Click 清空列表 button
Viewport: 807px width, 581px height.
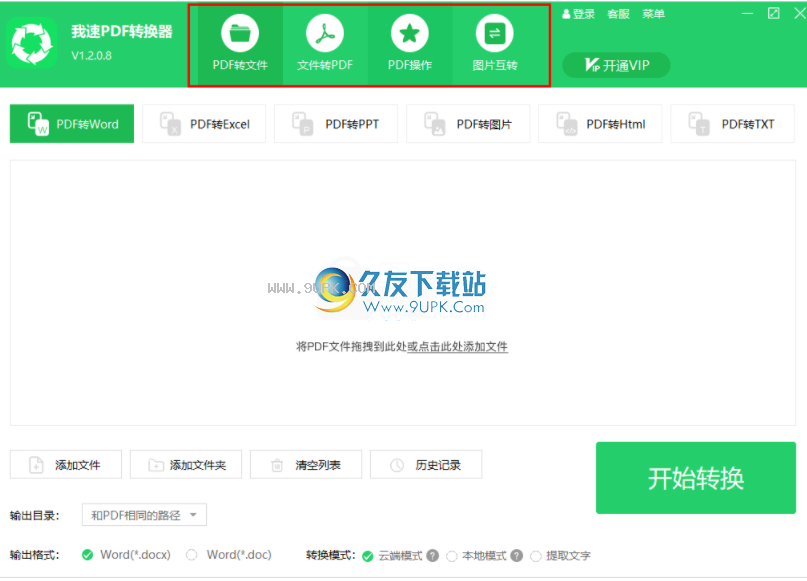[x=306, y=465]
